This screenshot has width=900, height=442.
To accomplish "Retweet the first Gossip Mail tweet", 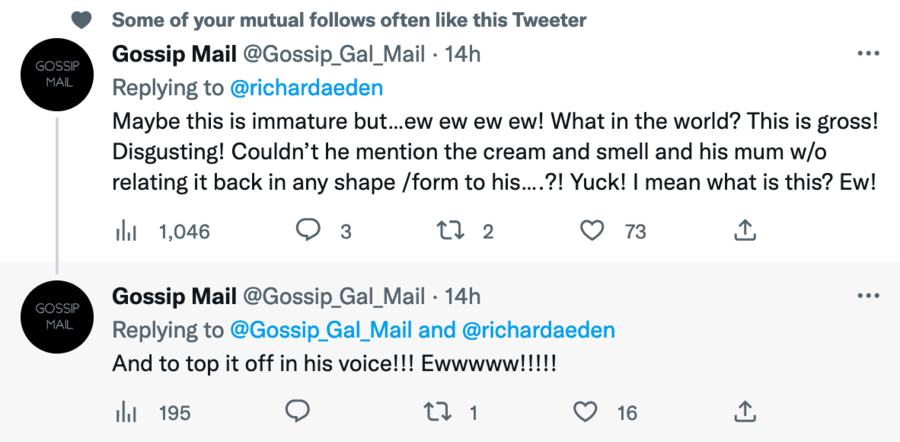I will (x=451, y=231).
